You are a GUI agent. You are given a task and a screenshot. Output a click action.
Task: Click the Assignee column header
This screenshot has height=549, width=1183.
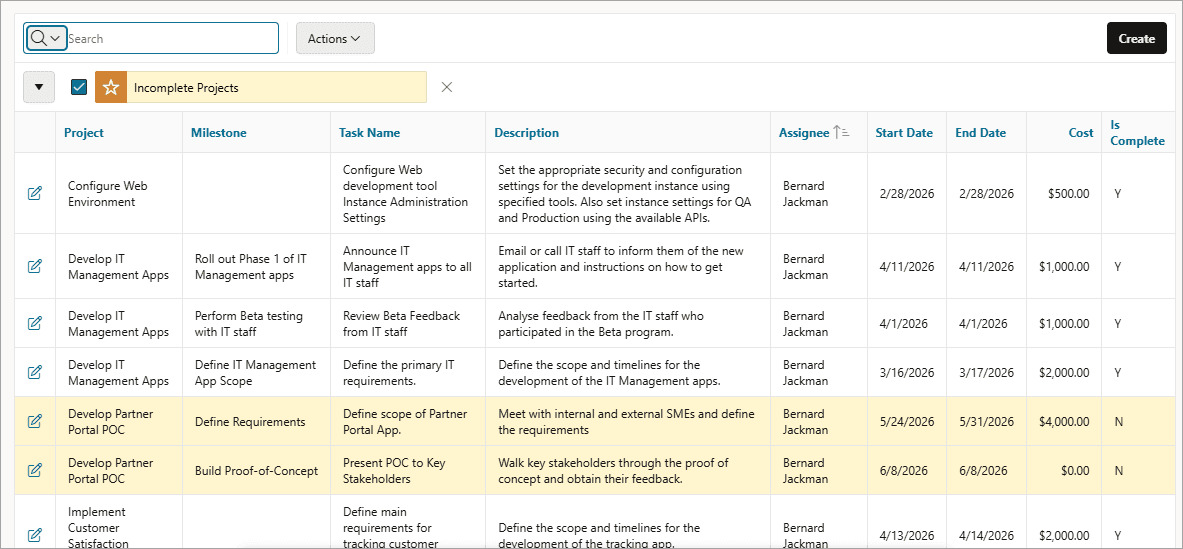(804, 133)
